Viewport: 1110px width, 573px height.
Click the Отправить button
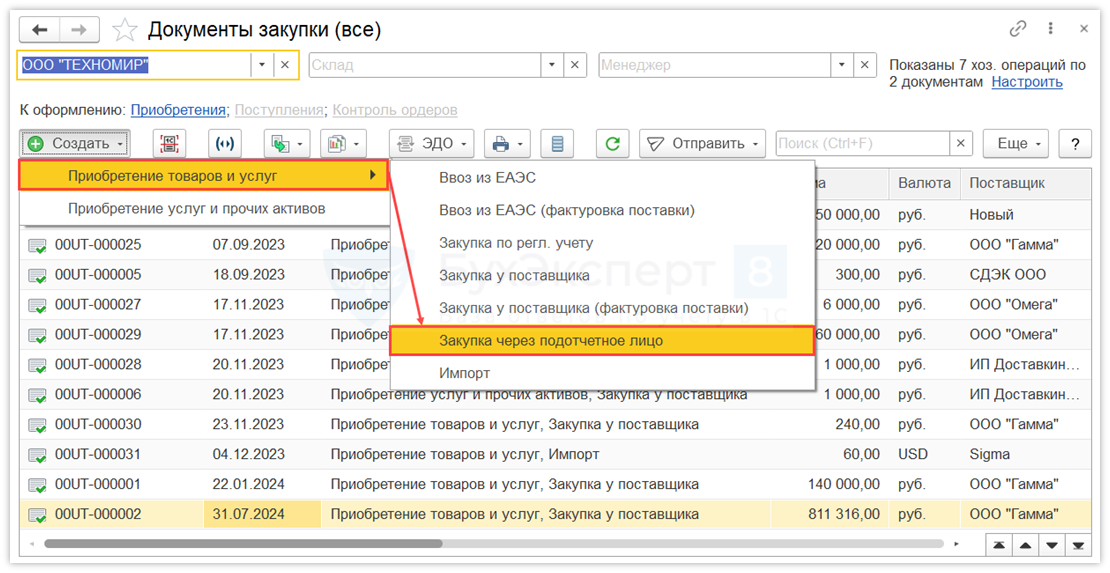pyautogui.click(x=702, y=144)
